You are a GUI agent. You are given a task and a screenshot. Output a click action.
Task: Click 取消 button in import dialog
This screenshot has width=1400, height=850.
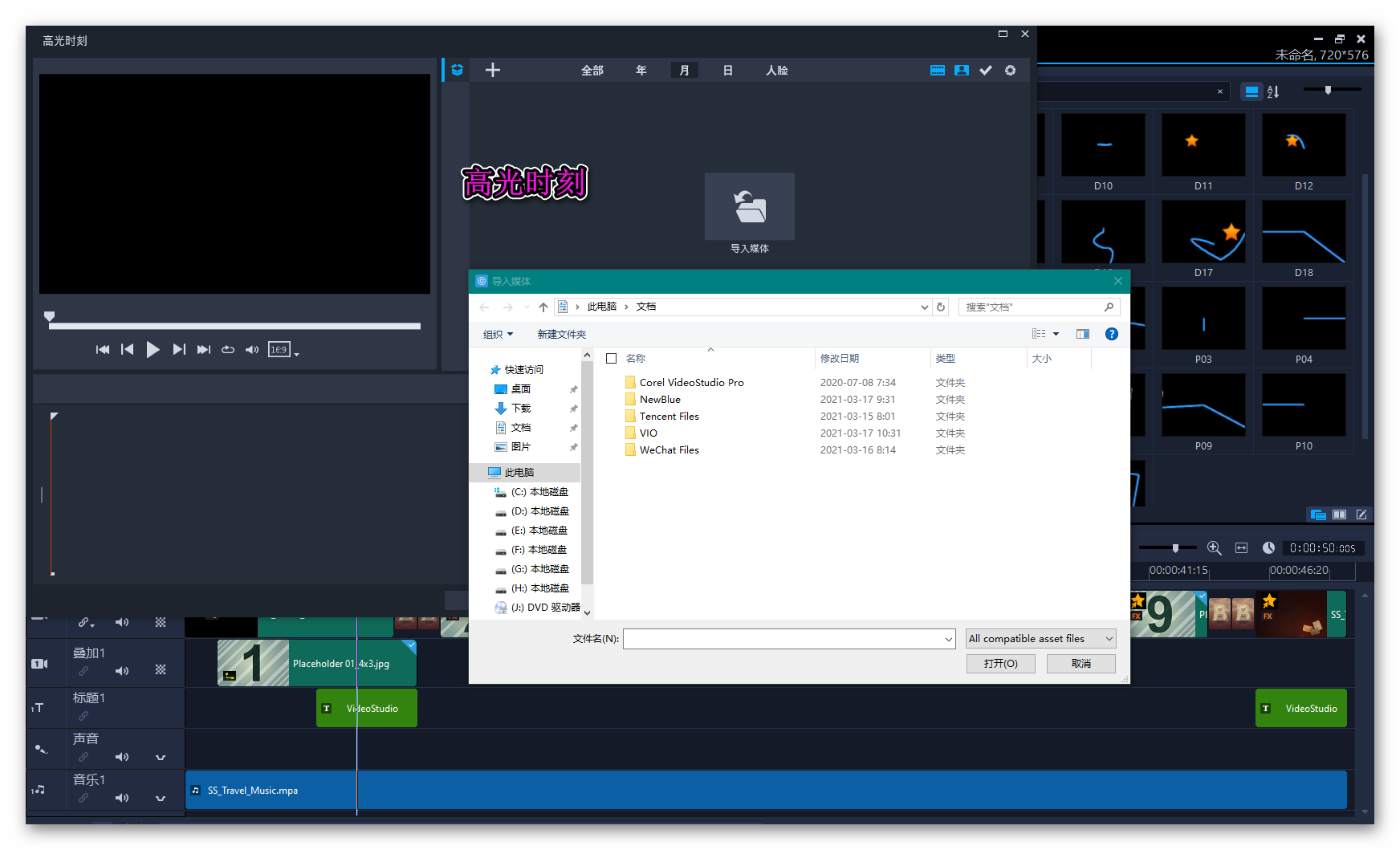1081,664
